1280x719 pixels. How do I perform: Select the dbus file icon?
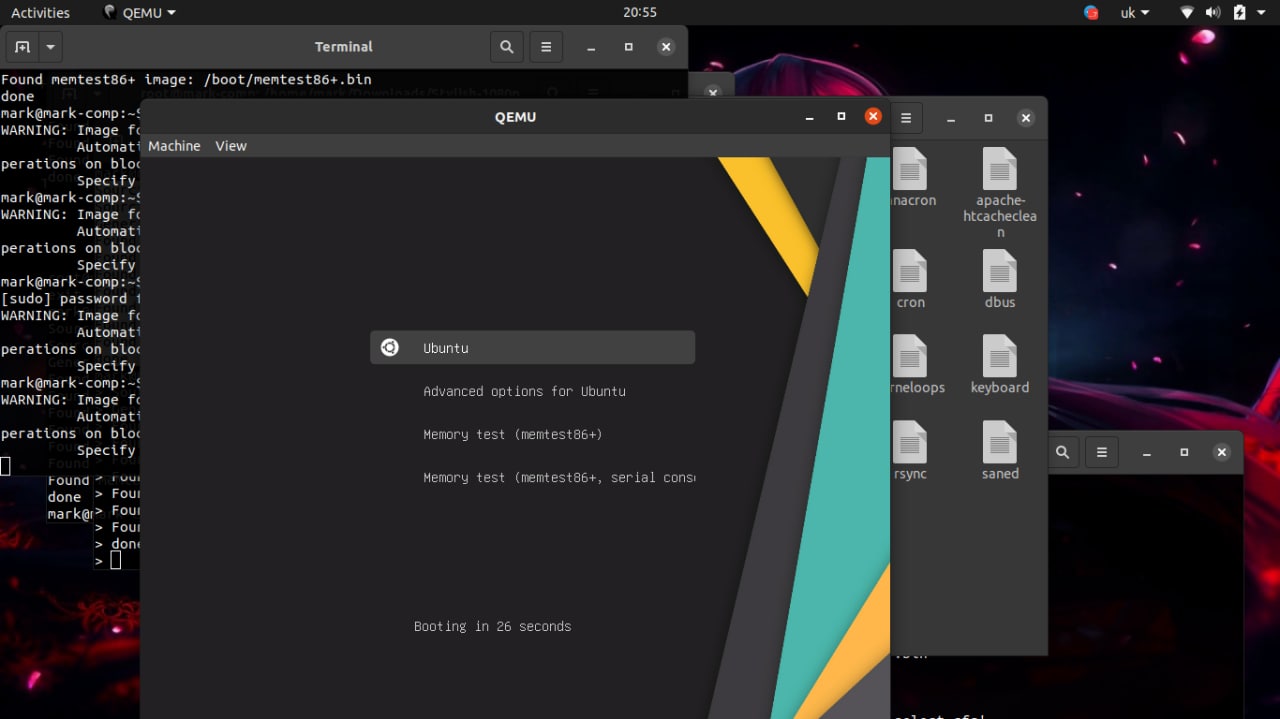click(x=1000, y=271)
